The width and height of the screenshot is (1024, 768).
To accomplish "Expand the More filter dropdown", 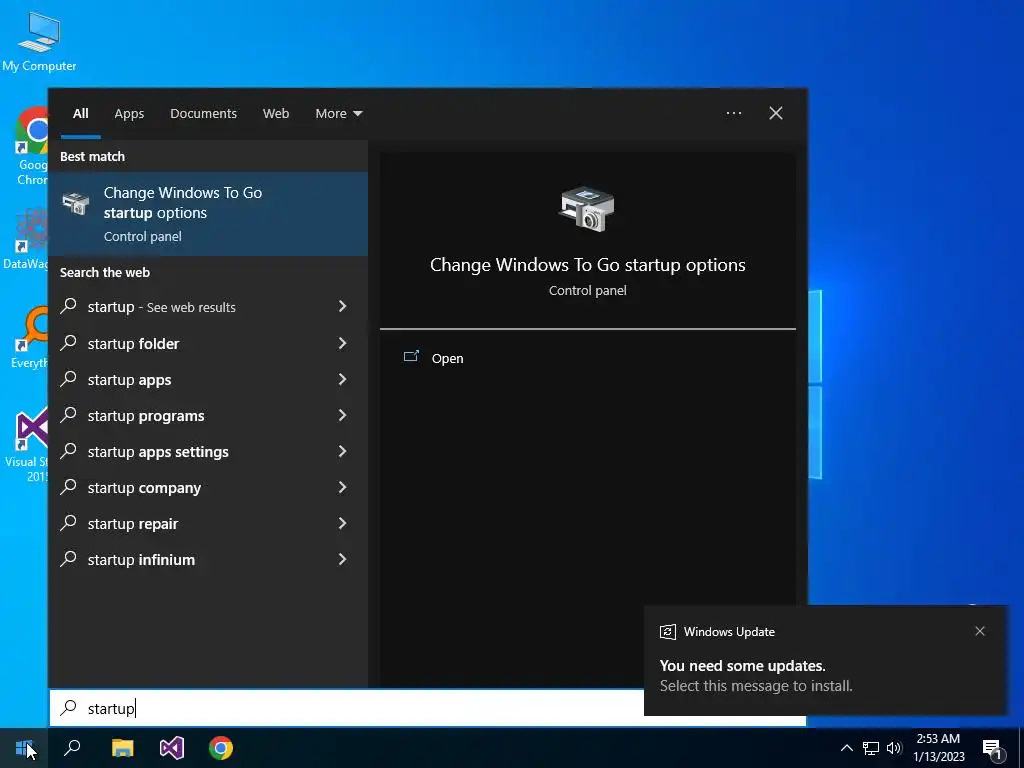I will (338, 114).
